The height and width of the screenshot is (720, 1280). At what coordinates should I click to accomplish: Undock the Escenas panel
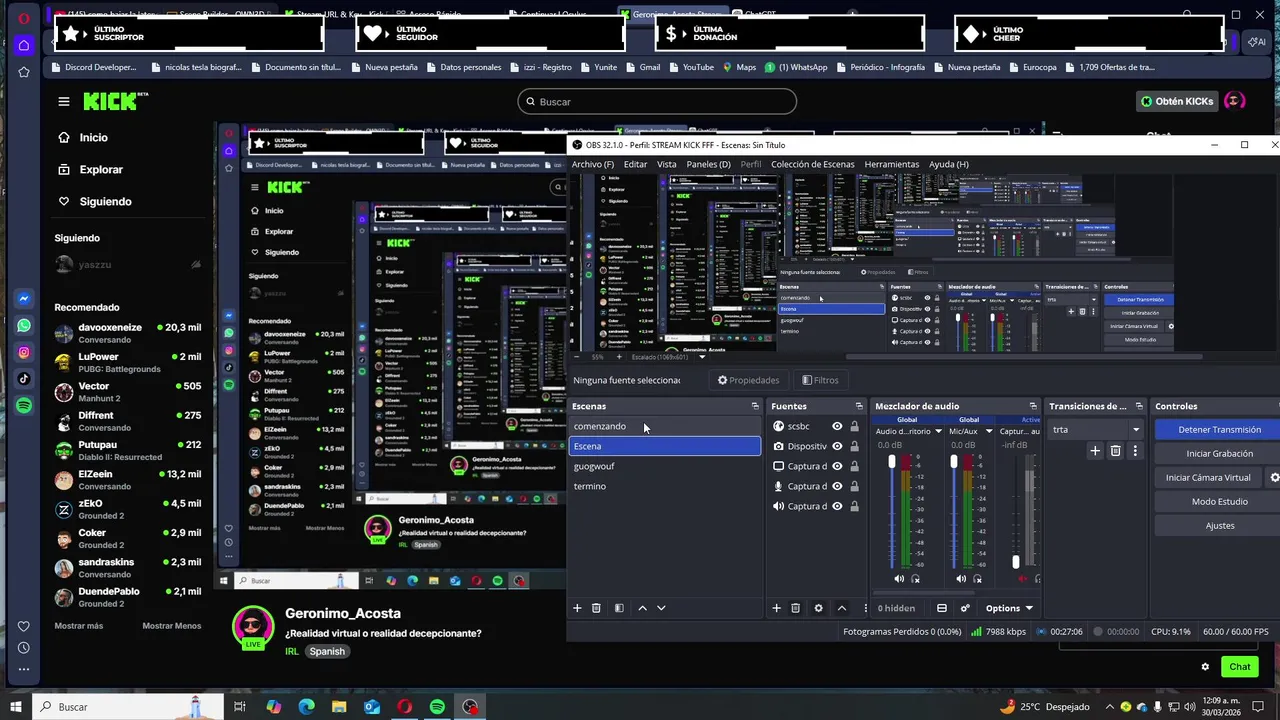tap(755, 406)
